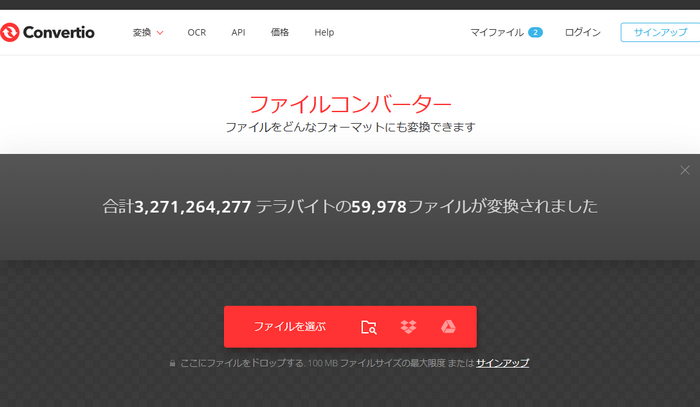This screenshot has width=700, height=407.
Task: Click the ファイルを選ぶ button
Action: pos(290,327)
